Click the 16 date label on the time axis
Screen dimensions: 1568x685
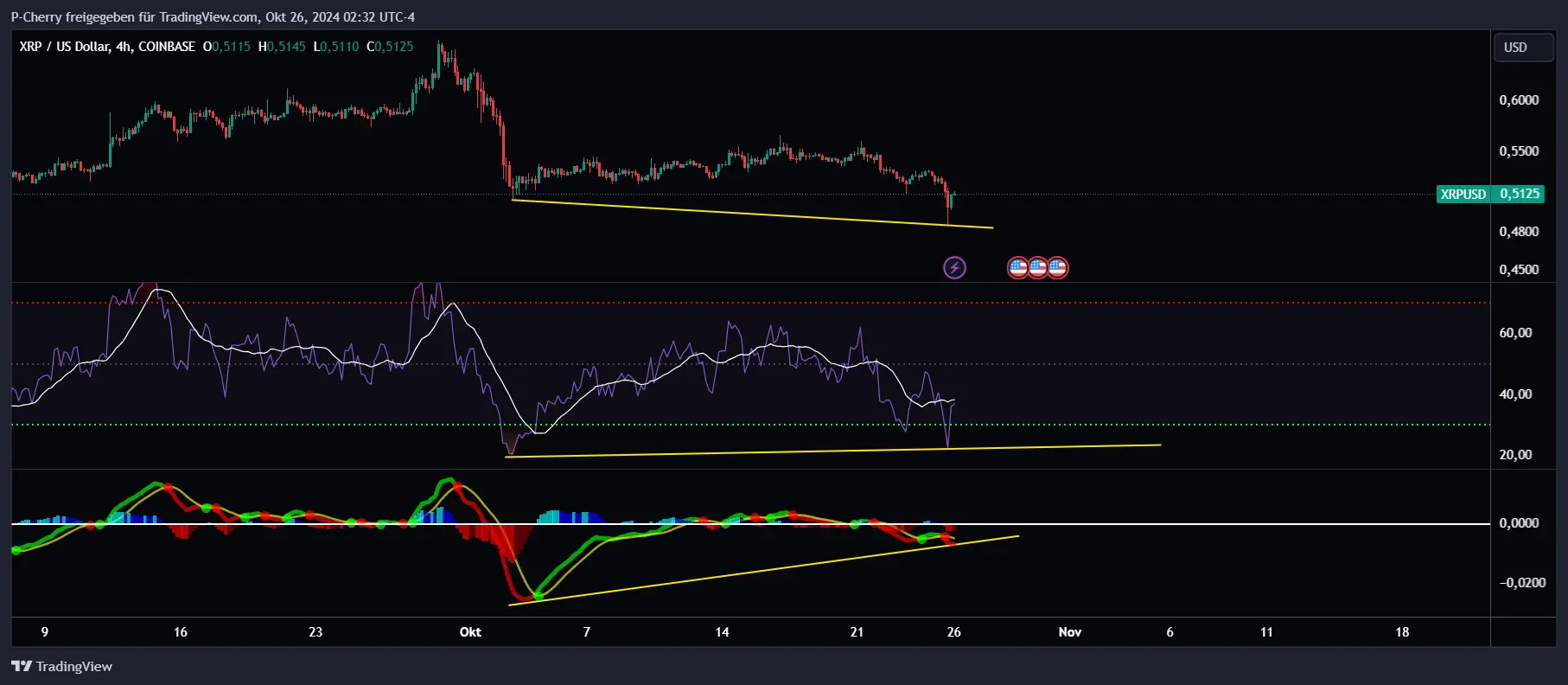(181, 632)
